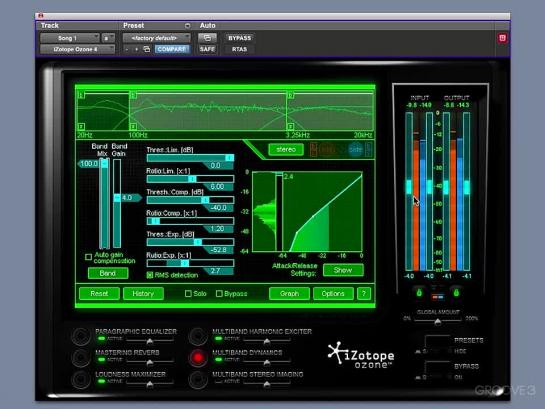The width and height of the screenshot is (545, 409).
Task: Open the Options panel
Action: click(x=333, y=294)
